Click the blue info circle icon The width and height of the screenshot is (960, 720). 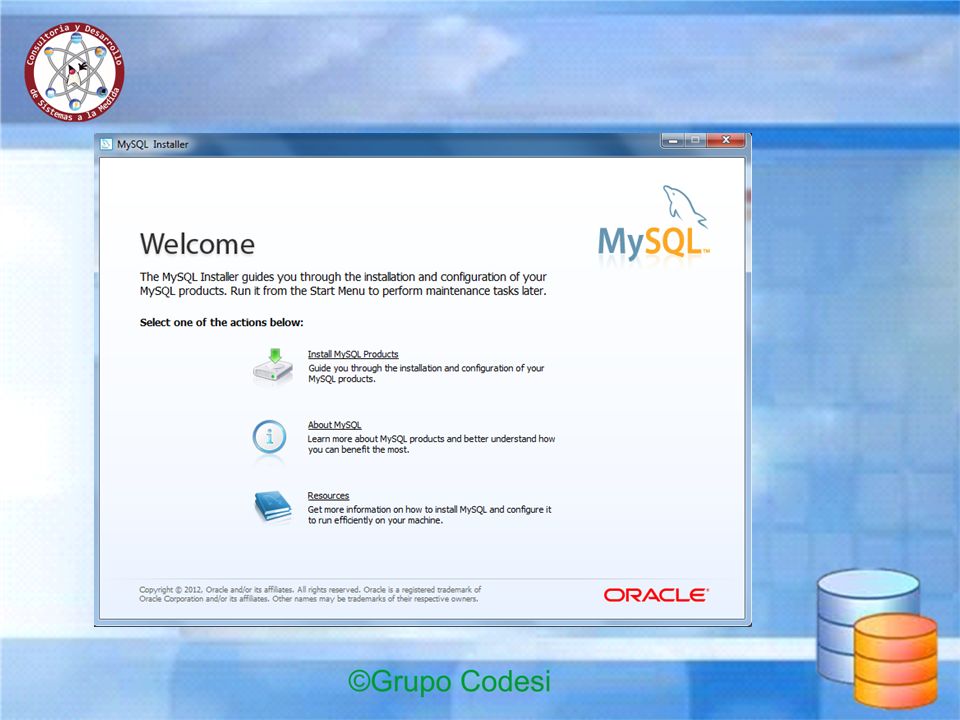pyautogui.click(x=269, y=437)
